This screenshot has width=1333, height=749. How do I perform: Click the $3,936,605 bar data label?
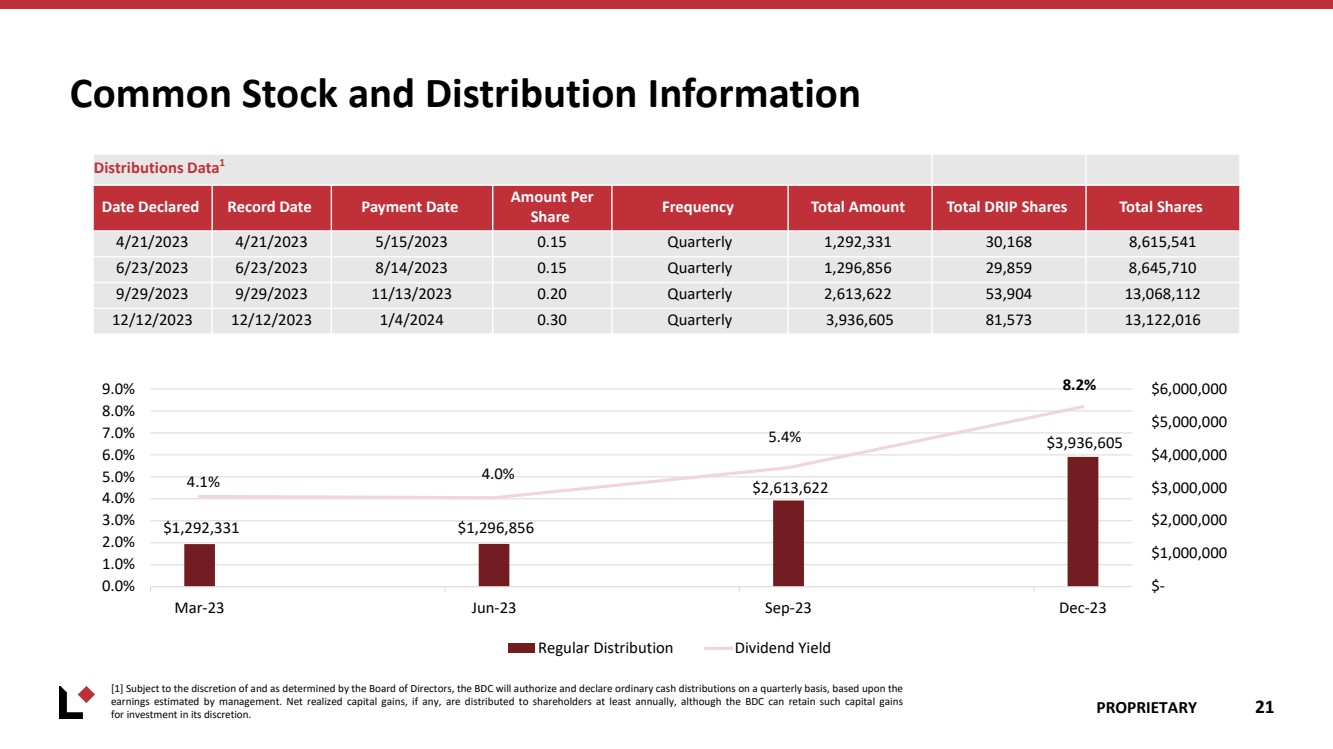click(1085, 442)
